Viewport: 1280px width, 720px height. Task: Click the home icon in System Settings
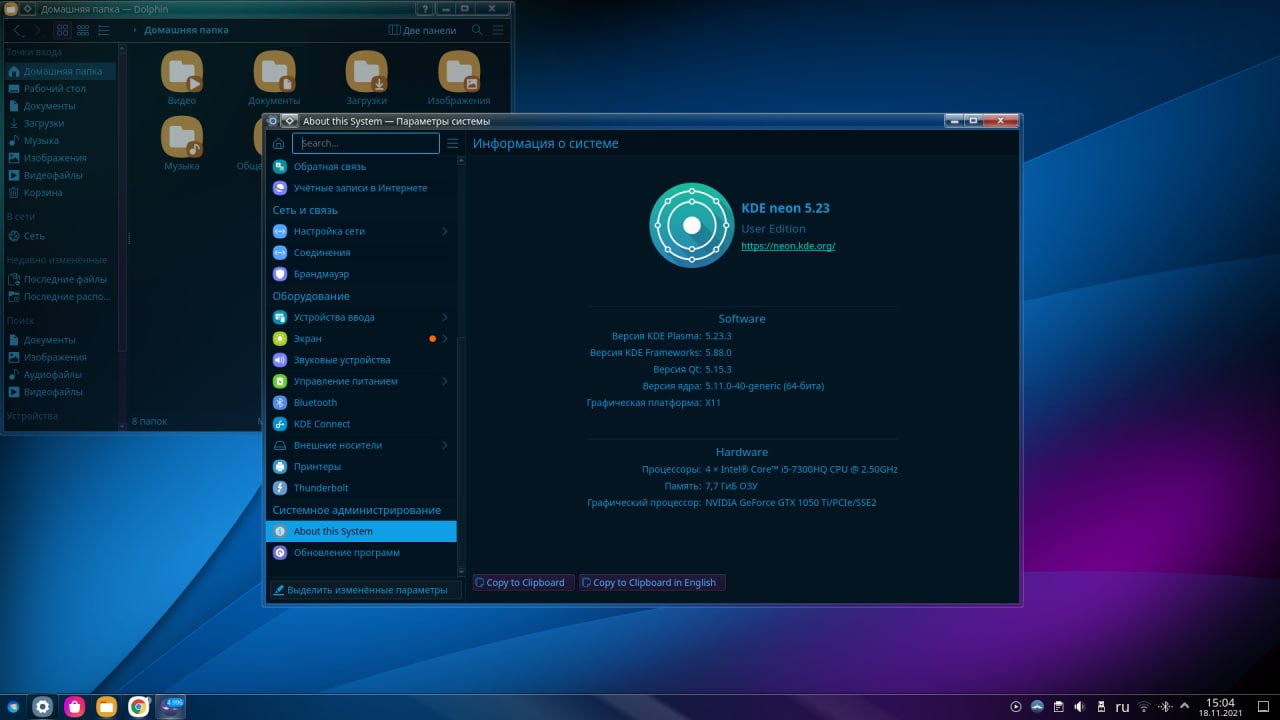tap(278, 144)
